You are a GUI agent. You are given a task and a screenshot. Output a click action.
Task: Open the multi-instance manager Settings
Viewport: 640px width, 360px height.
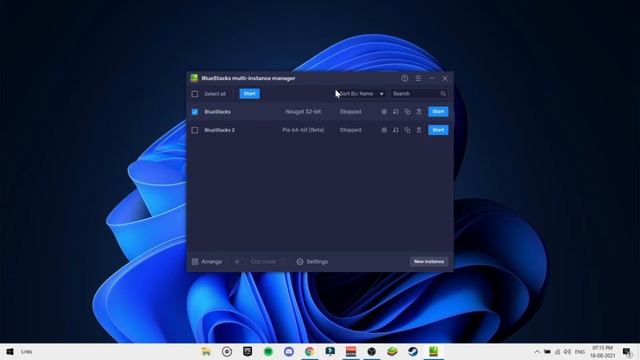[312, 262]
